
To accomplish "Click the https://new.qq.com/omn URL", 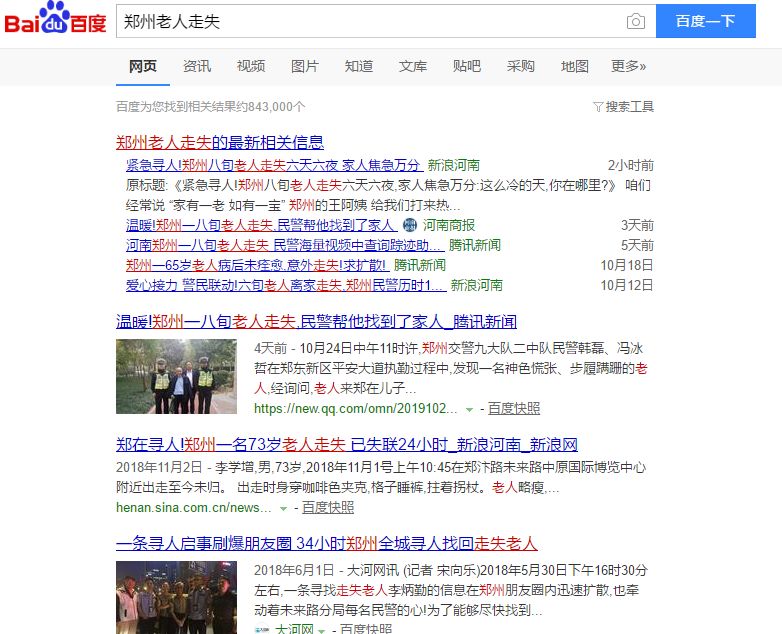I will [356, 409].
